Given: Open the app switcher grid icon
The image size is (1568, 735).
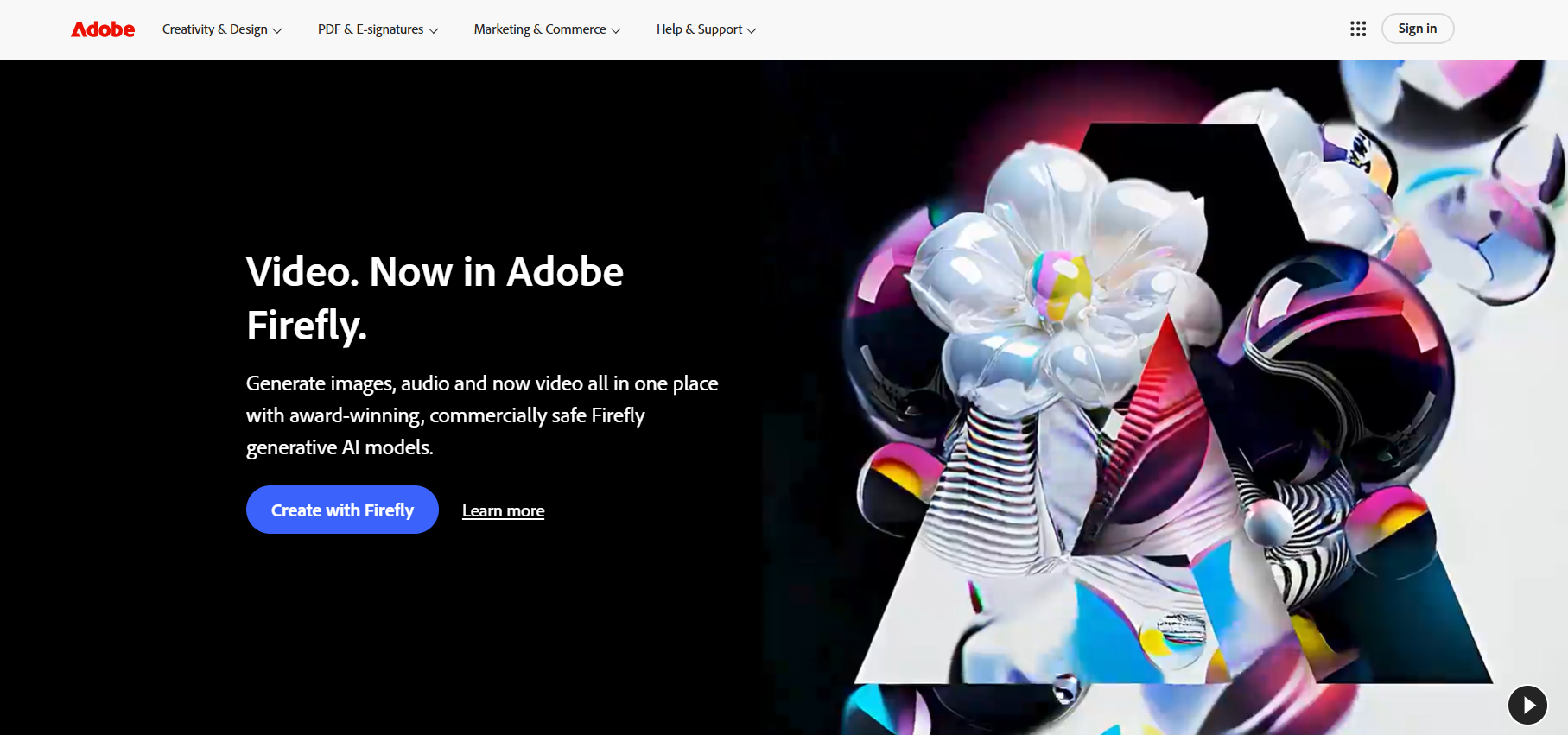Looking at the screenshot, I should click(x=1358, y=29).
